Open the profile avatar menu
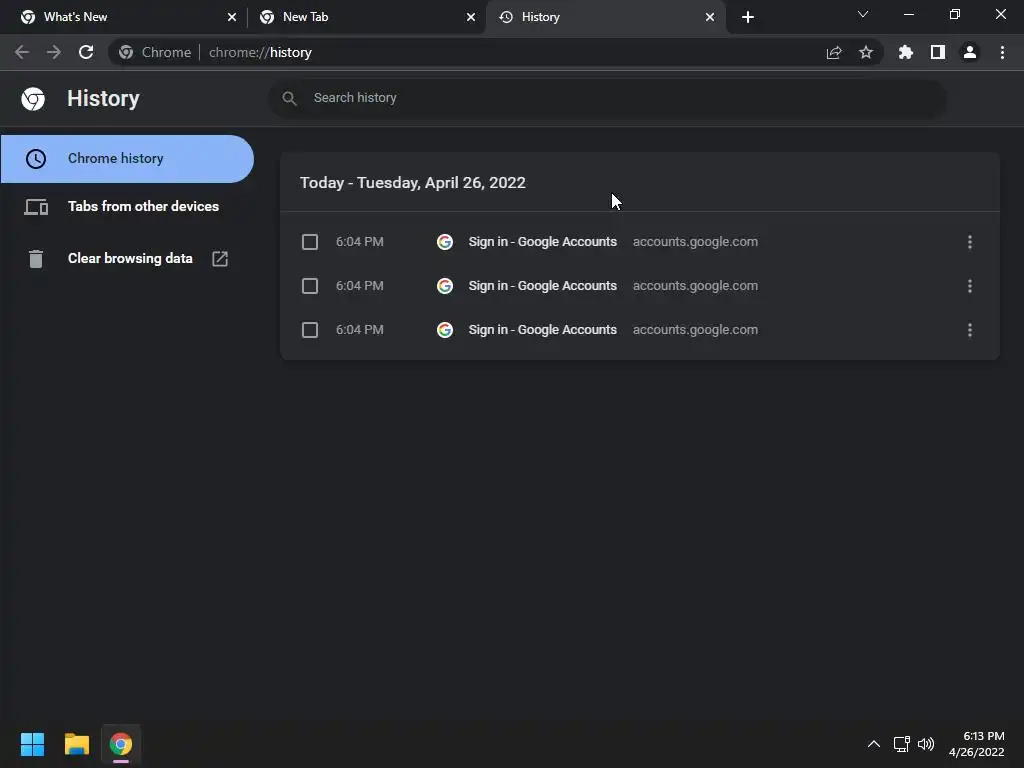The width and height of the screenshot is (1024, 768). (x=969, y=52)
